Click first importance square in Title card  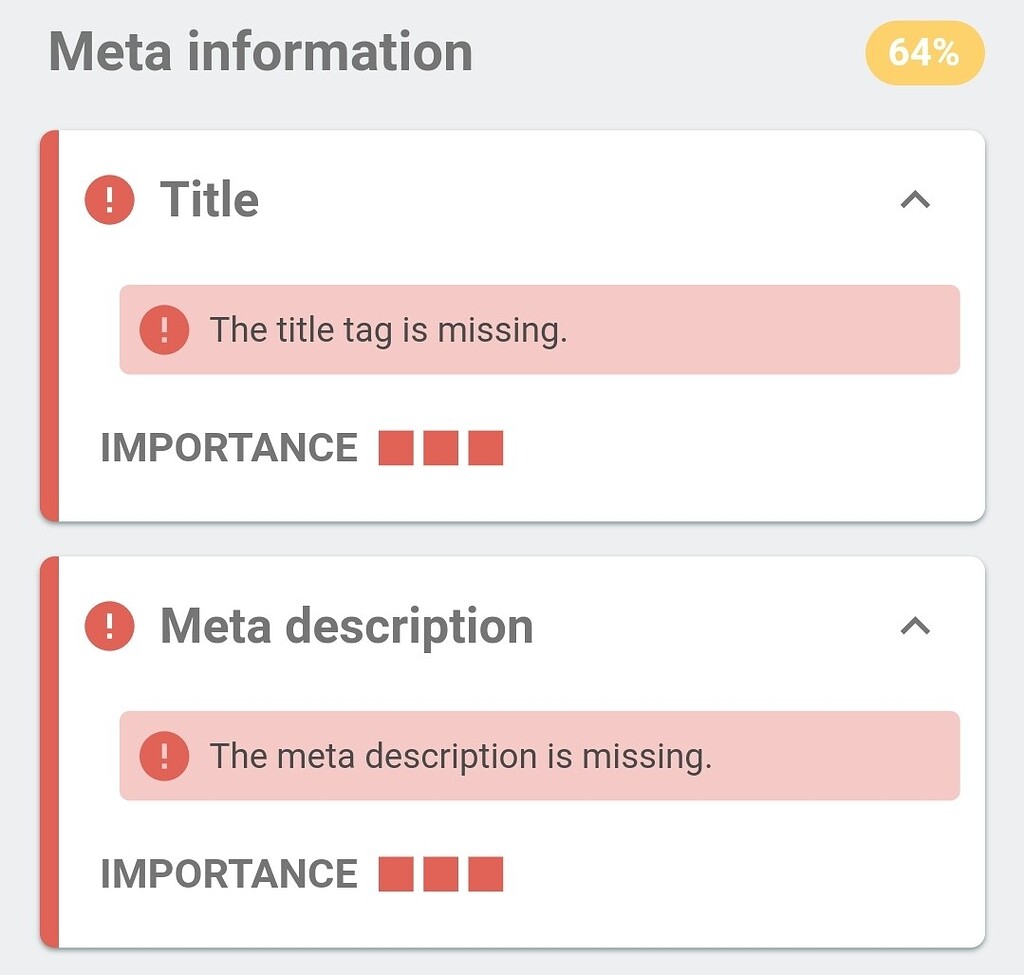pyautogui.click(x=396, y=448)
